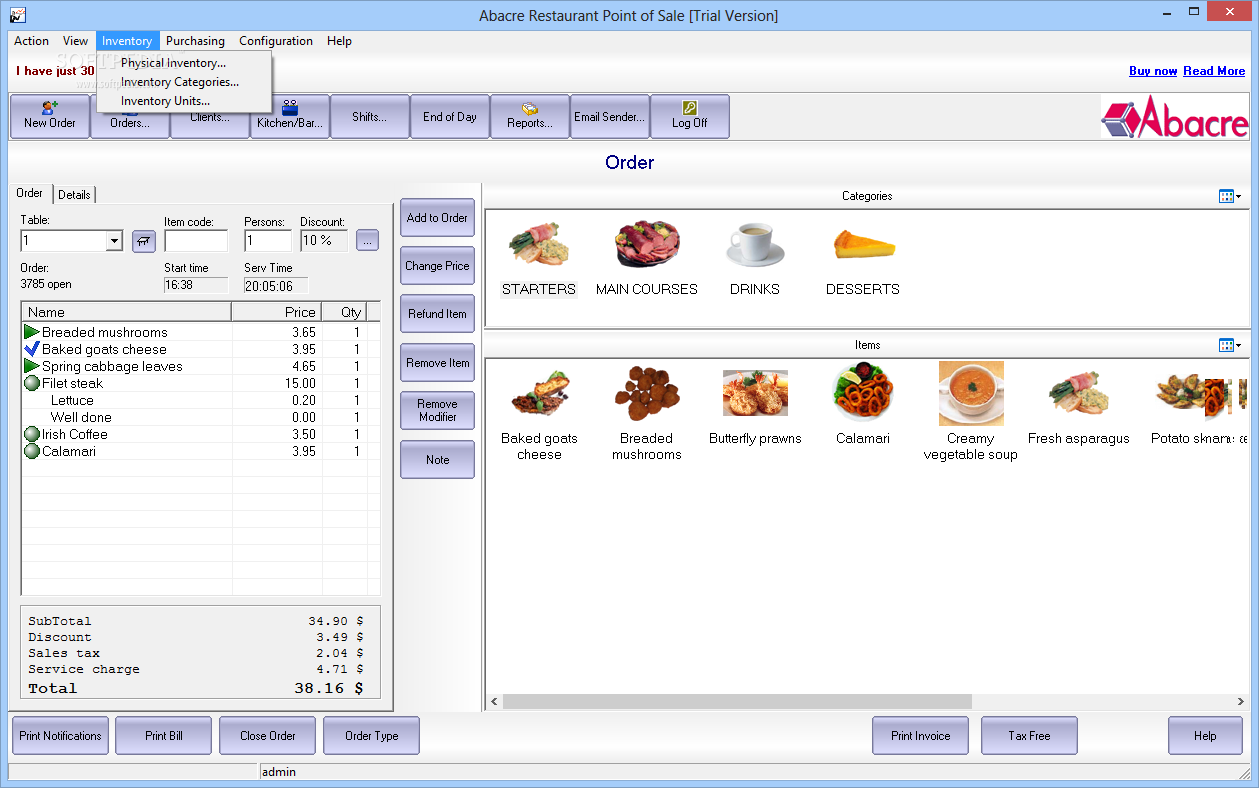
Task: Open the Items view options dropdown icon
Action: [x=1230, y=345]
